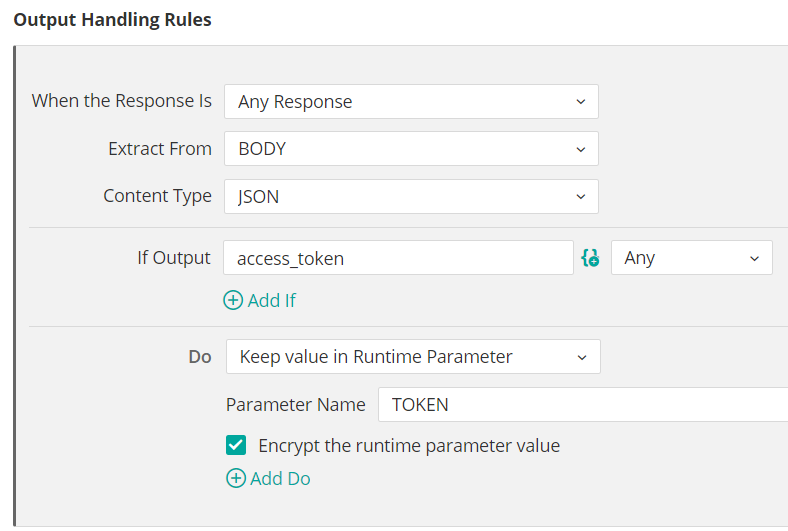Click the chevron arrow in the Keep value field
788x531 pixels.
click(582, 357)
